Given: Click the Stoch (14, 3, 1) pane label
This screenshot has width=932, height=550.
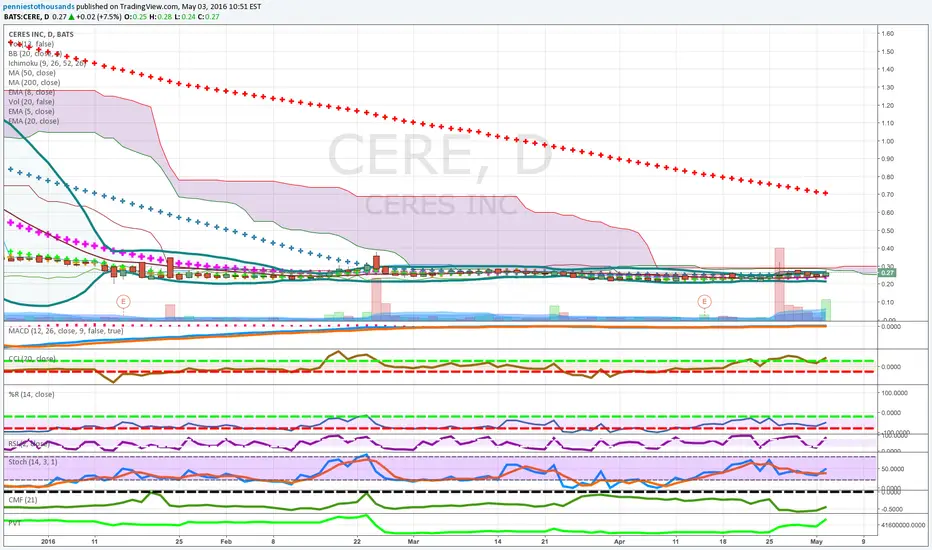Looking at the screenshot, I should tap(33, 462).
